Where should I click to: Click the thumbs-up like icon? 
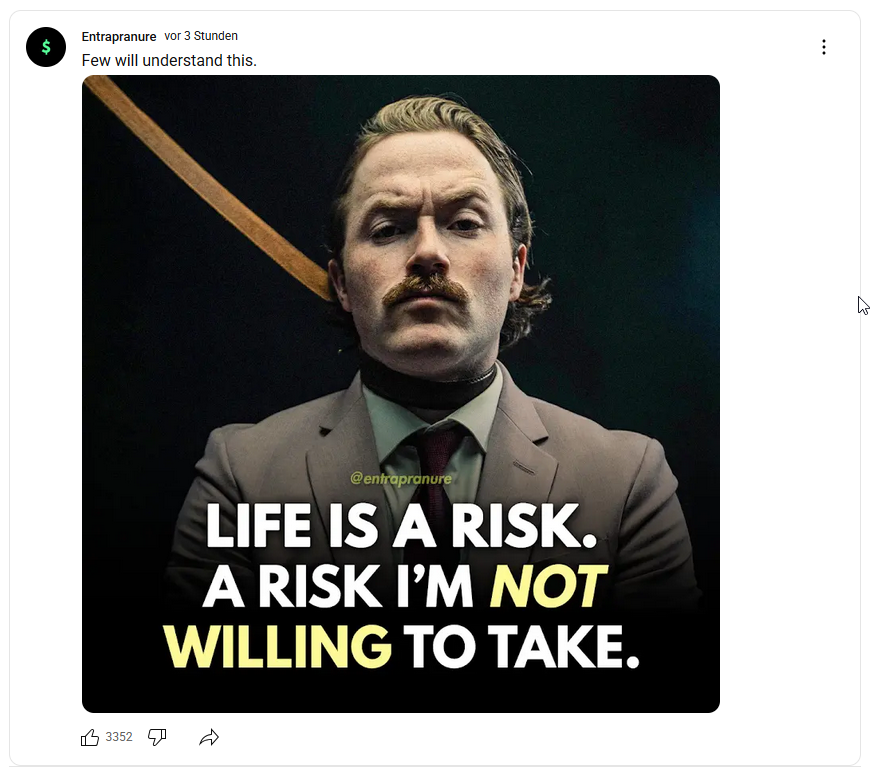[89, 737]
